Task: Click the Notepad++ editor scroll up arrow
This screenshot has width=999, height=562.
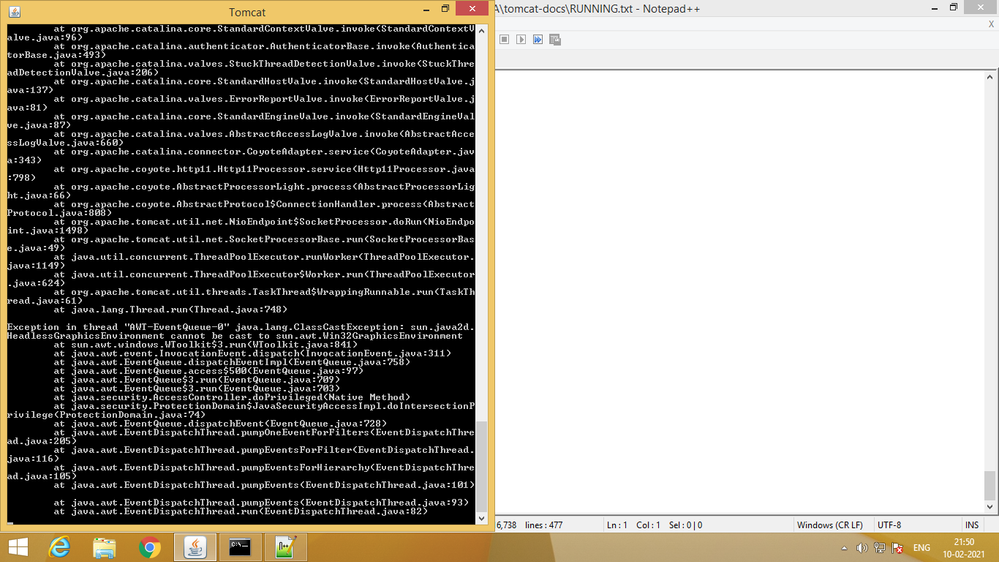Action: tap(989, 77)
